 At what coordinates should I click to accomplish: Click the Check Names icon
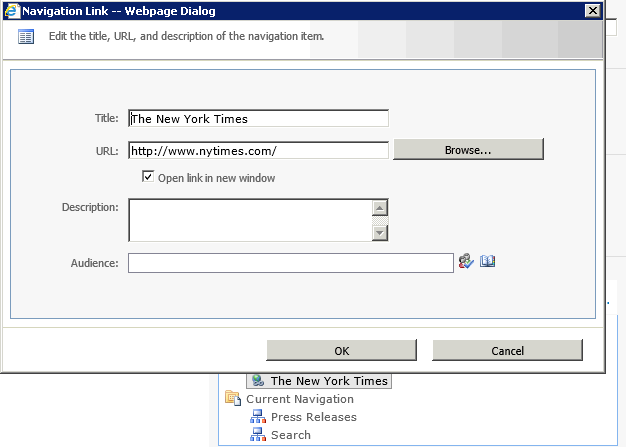click(x=466, y=261)
